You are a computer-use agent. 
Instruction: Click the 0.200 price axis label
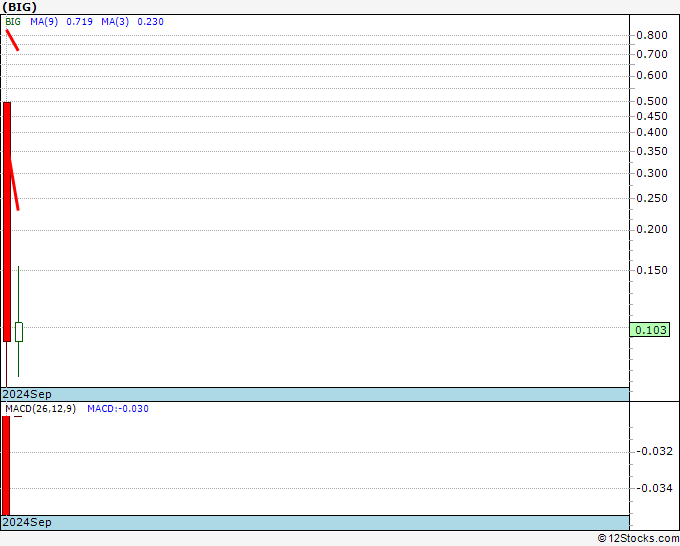652,229
